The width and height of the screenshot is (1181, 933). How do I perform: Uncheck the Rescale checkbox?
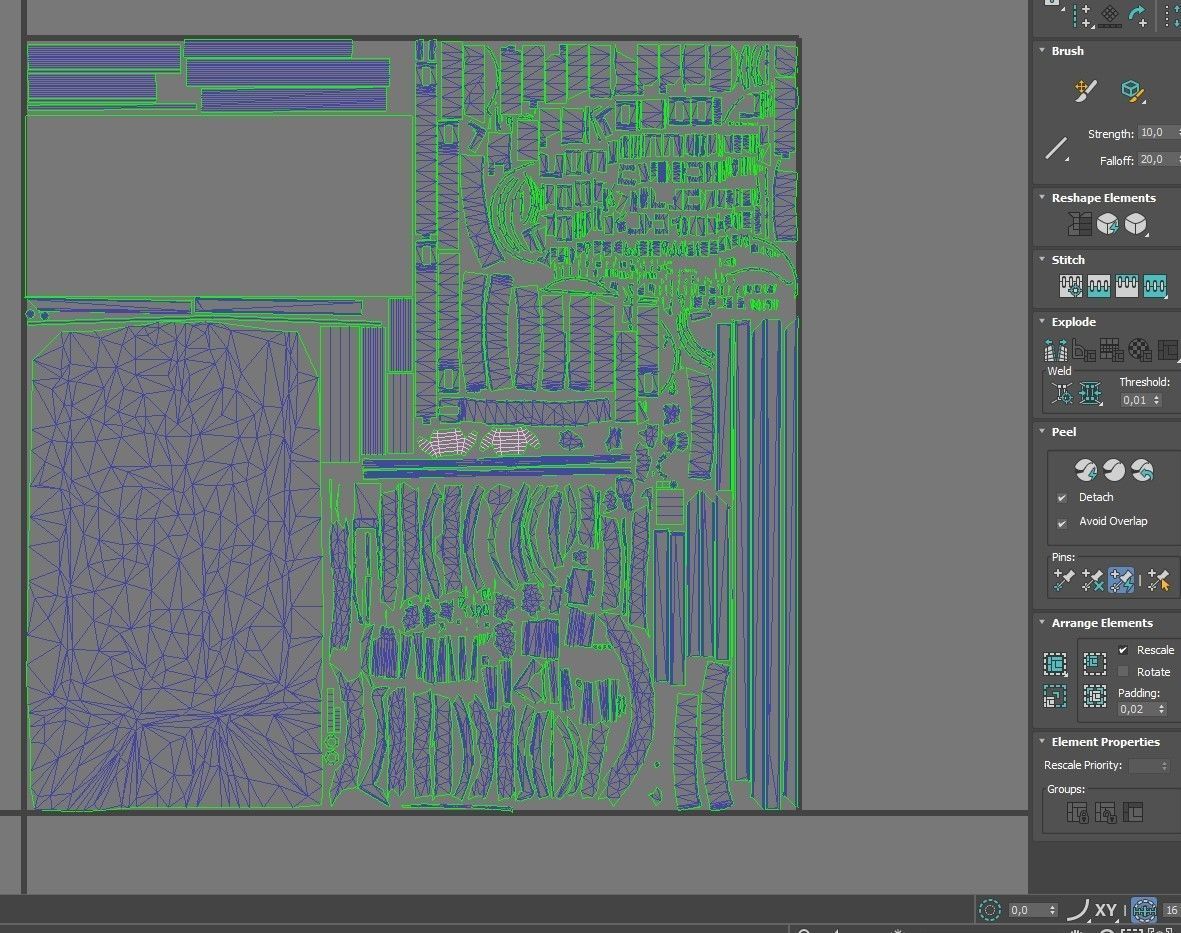point(1123,650)
